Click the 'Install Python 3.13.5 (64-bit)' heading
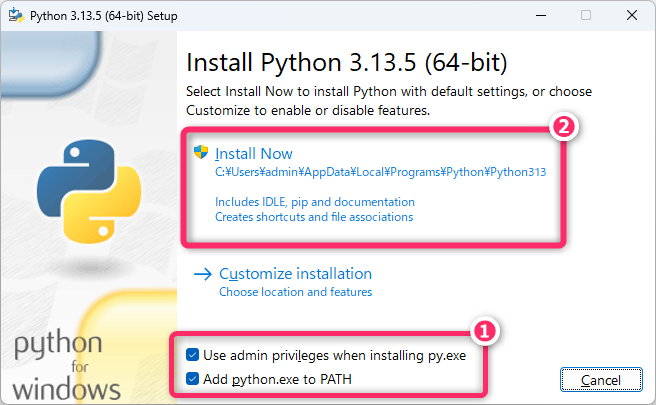Screen dimensions: 656x405 pyautogui.click(x=347, y=63)
